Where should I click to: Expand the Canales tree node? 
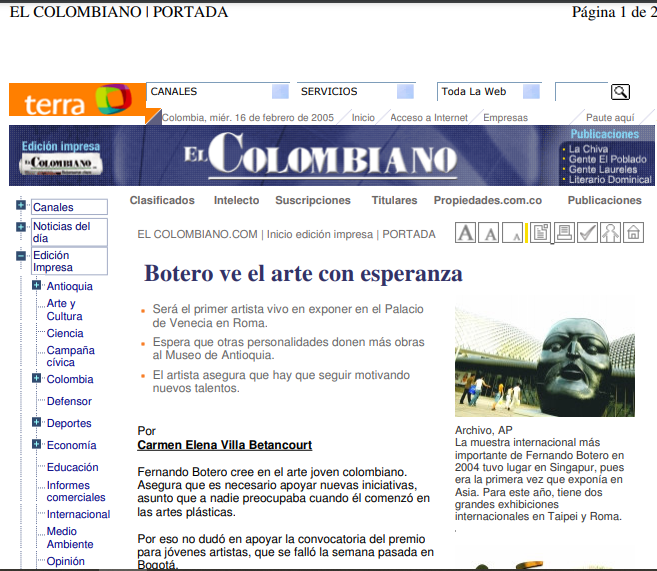coord(21,206)
